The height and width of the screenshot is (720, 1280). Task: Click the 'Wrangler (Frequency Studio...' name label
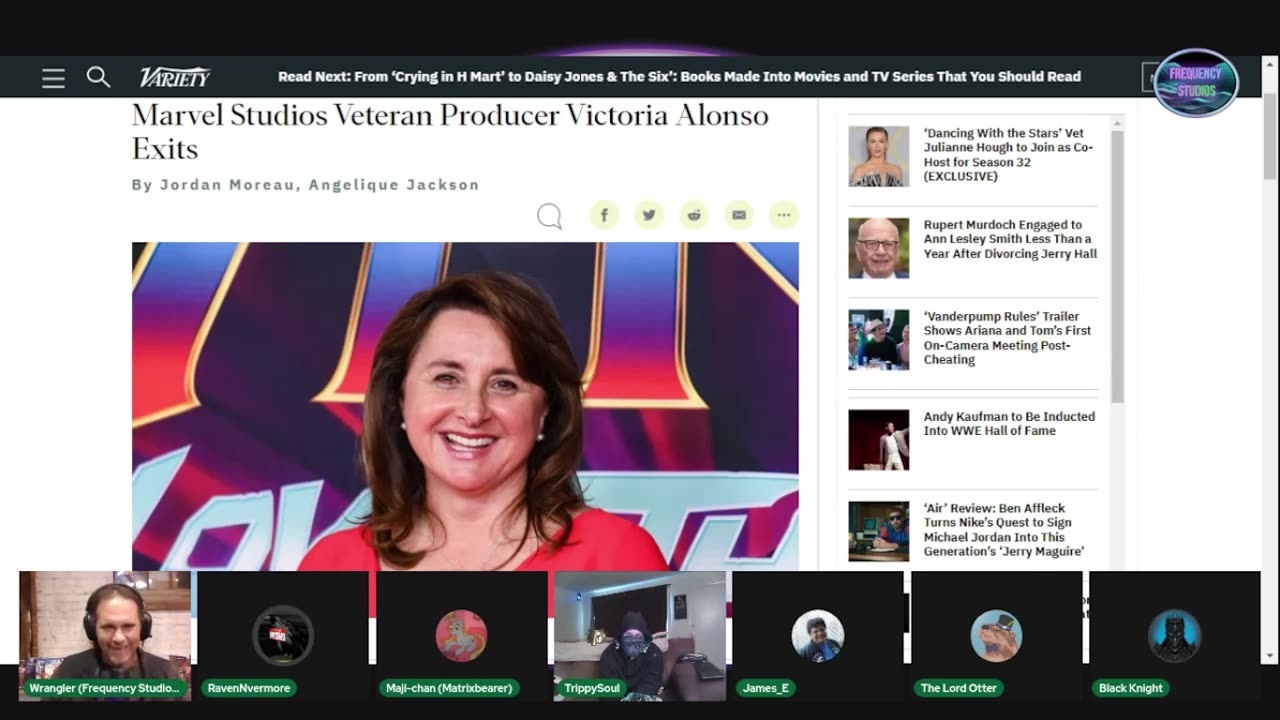click(x=105, y=688)
